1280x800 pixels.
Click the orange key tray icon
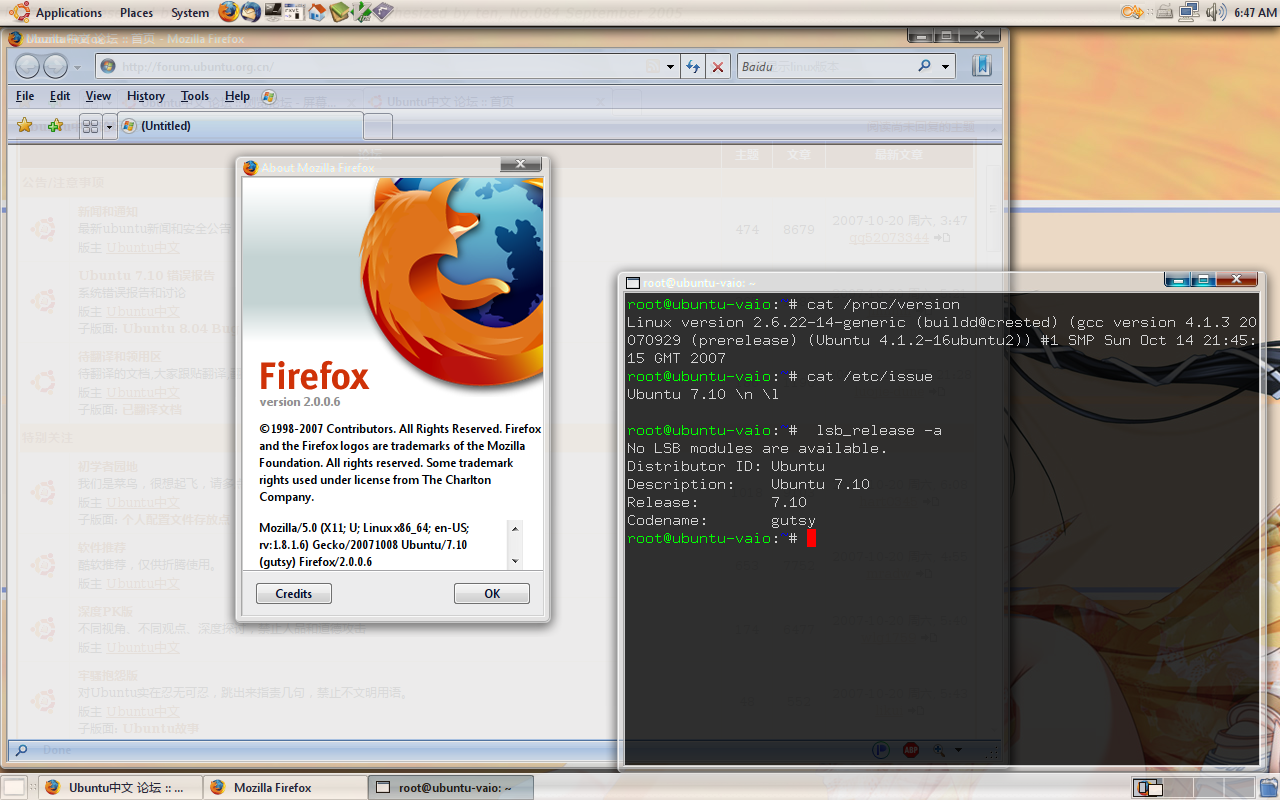[1132, 12]
